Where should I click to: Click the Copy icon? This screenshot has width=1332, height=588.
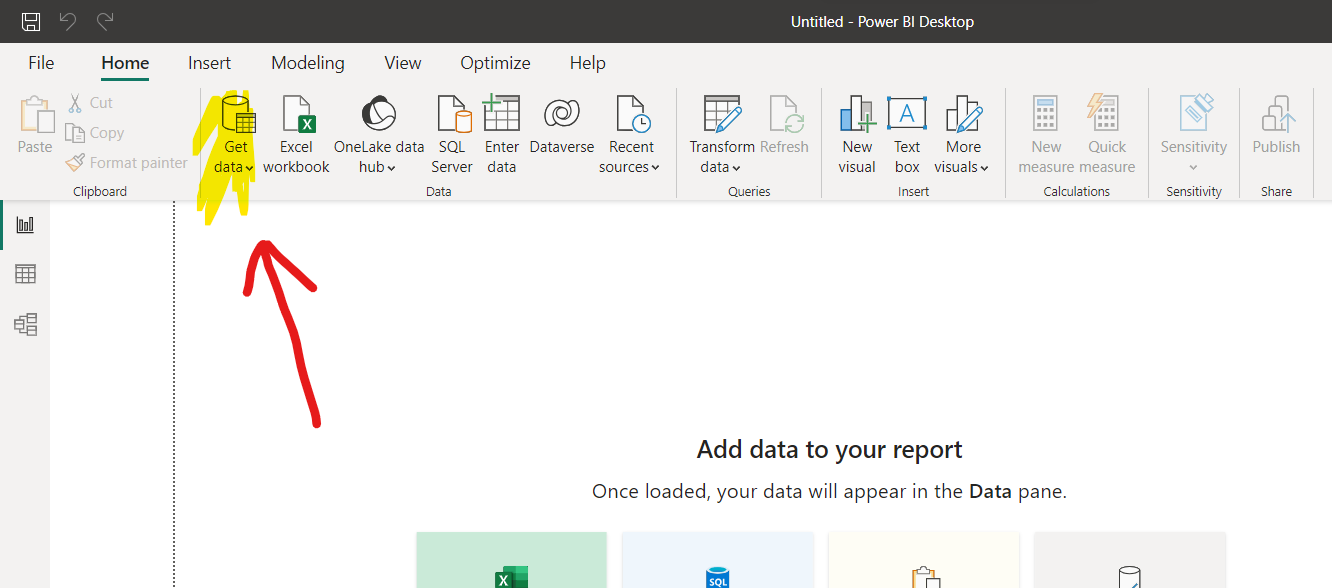[x=75, y=132]
